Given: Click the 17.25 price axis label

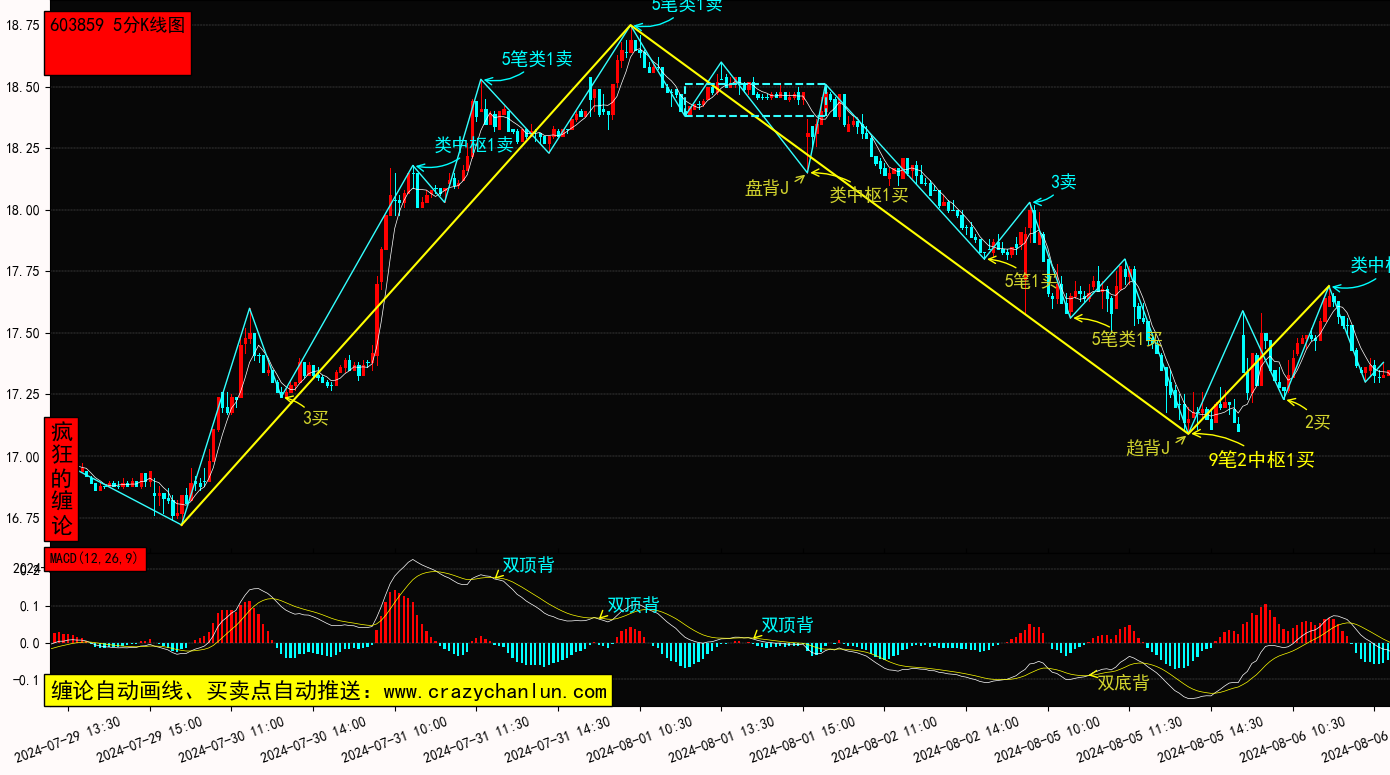Looking at the screenshot, I should point(23,395).
